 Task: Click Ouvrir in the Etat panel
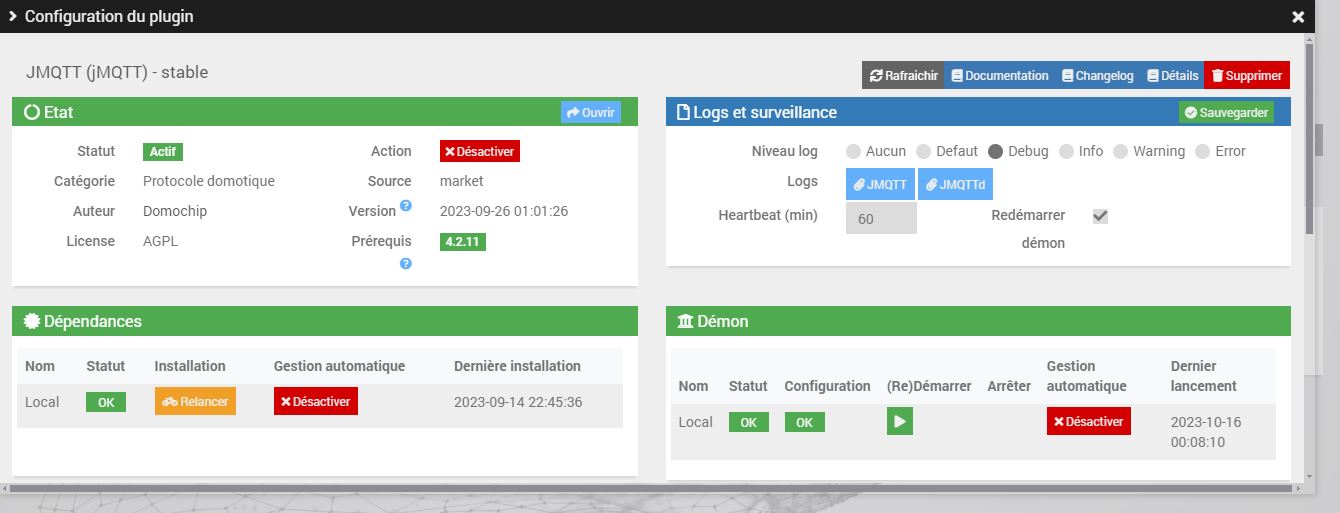point(590,113)
